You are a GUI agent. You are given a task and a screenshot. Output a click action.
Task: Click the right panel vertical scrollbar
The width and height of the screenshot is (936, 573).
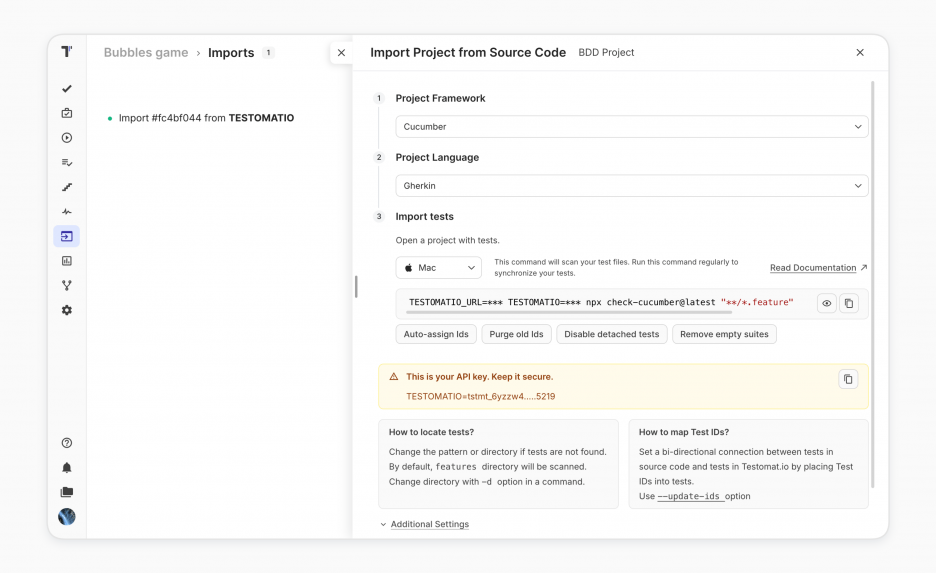pyautogui.click(x=872, y=284)
